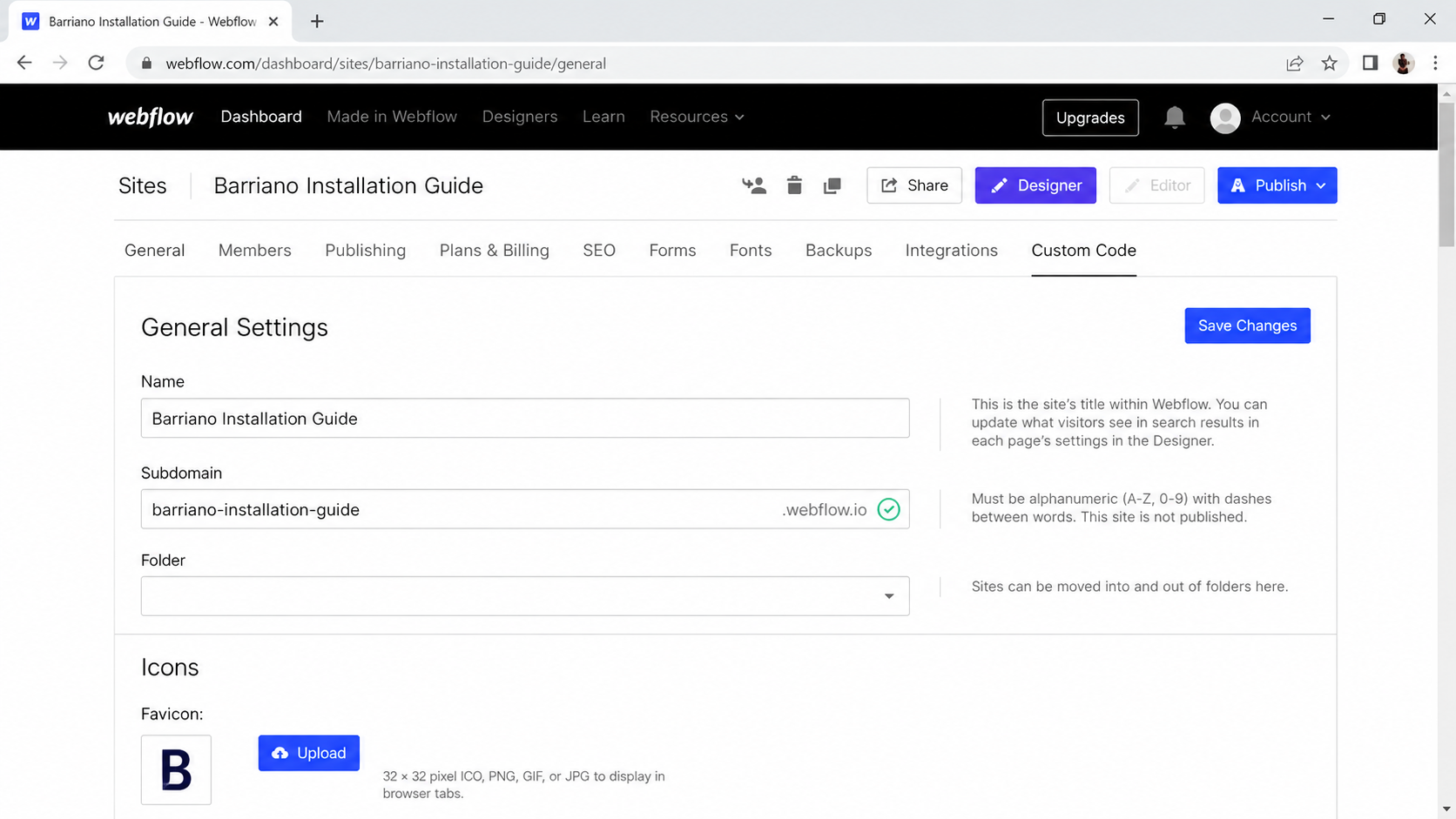
Task: Click the Sites breadcrumb link
Action: (143, 185)
